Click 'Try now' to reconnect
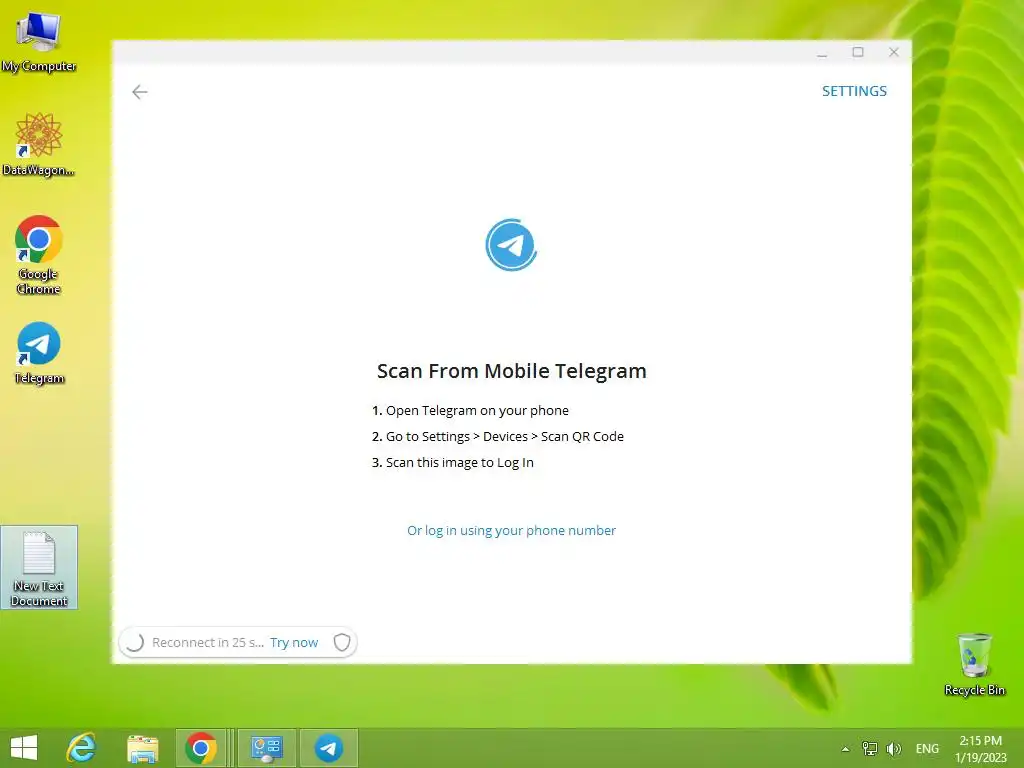Viewport: 1024px width, 768px height. [294, 643]
